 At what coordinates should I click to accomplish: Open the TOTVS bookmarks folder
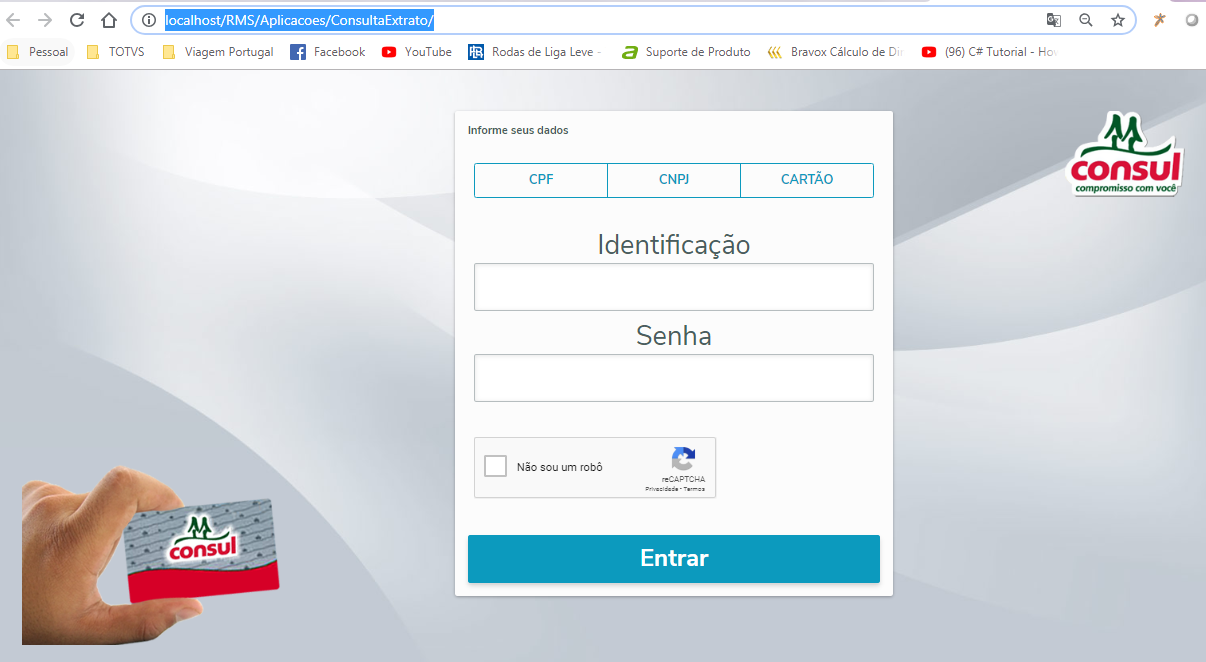(x=118, y=52)
